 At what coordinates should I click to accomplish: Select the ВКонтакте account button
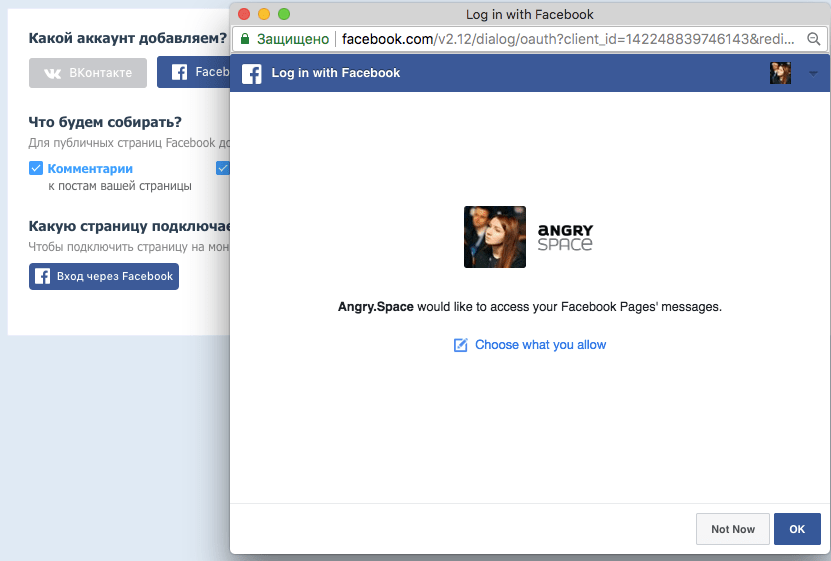88,73
